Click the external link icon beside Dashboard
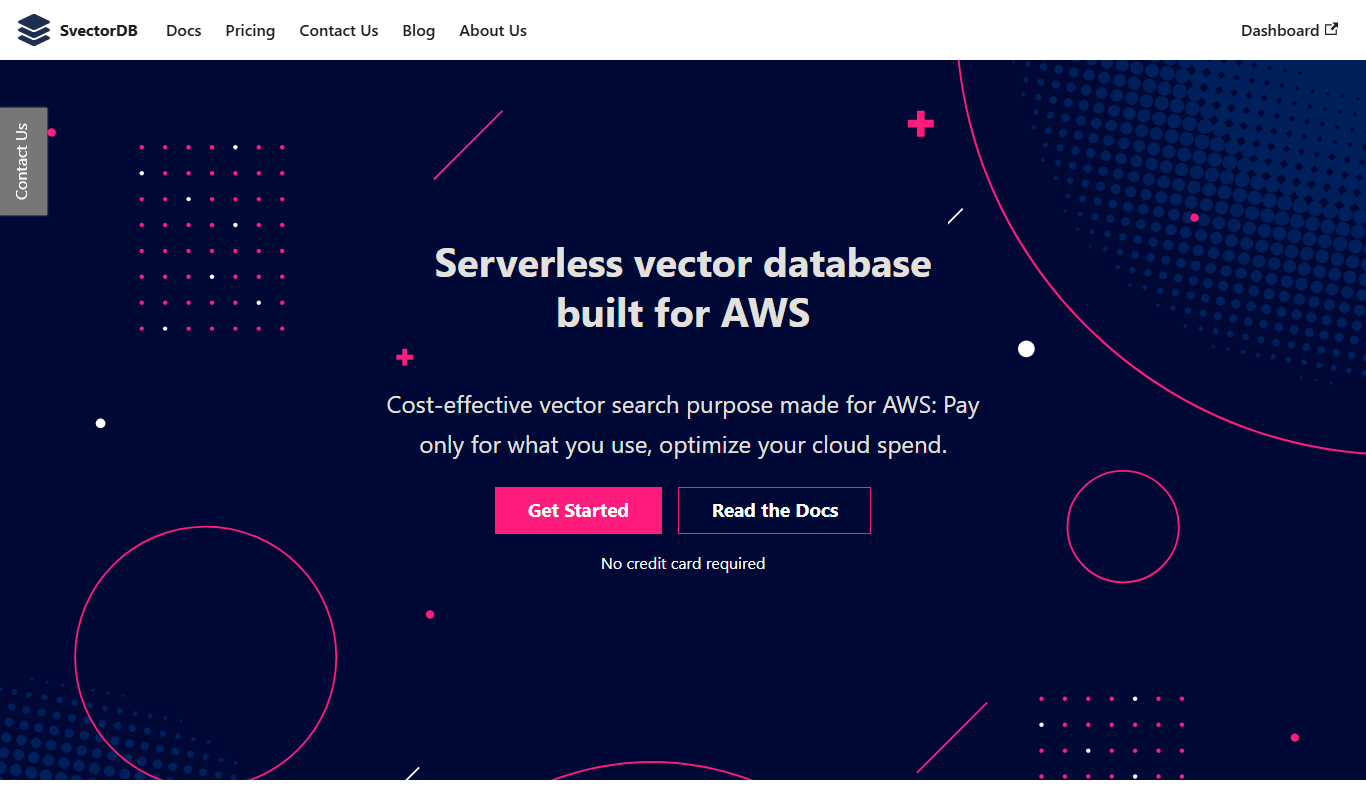 (1331, 29)
